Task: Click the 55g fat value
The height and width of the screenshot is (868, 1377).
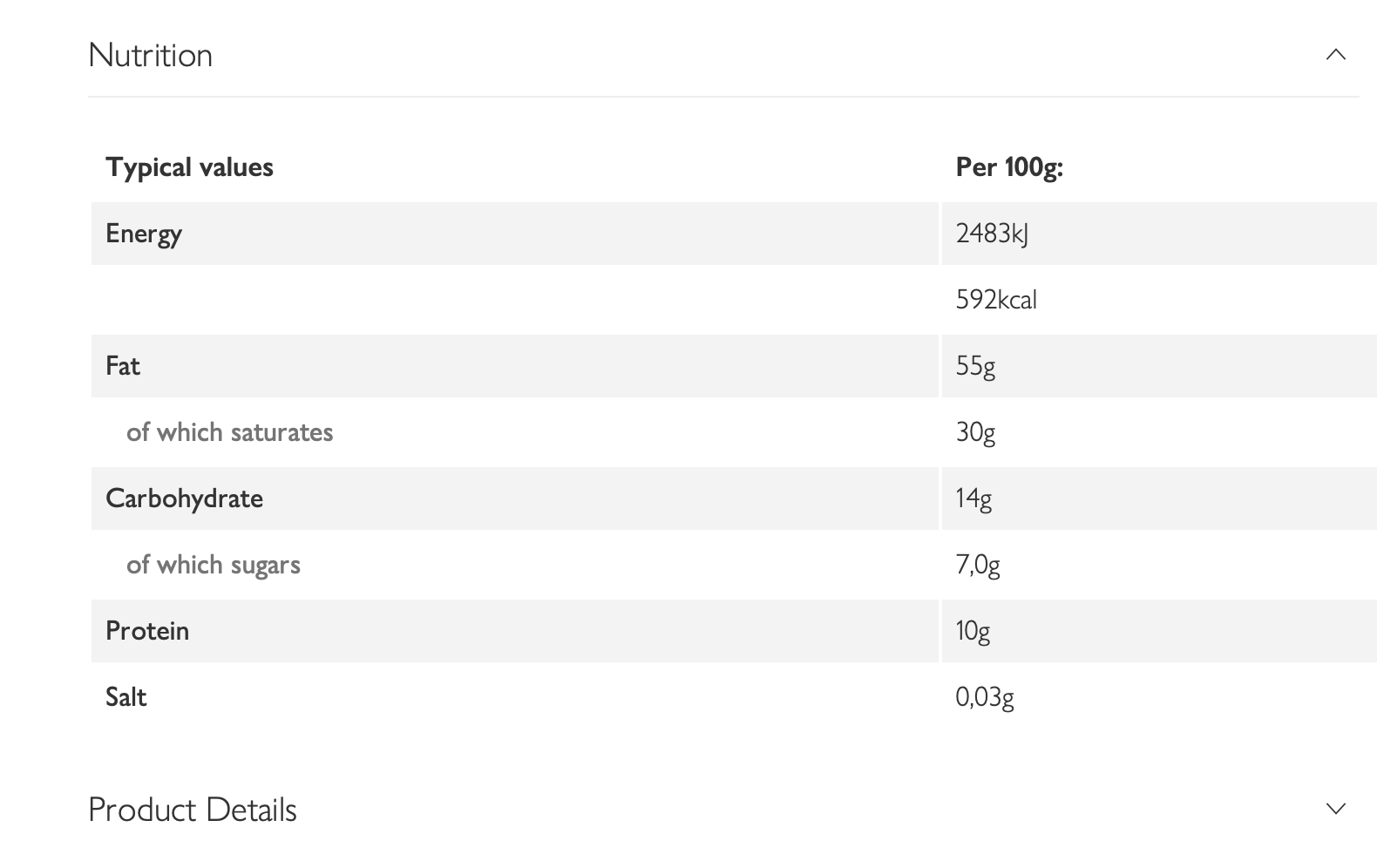Action: click(975, 366)
